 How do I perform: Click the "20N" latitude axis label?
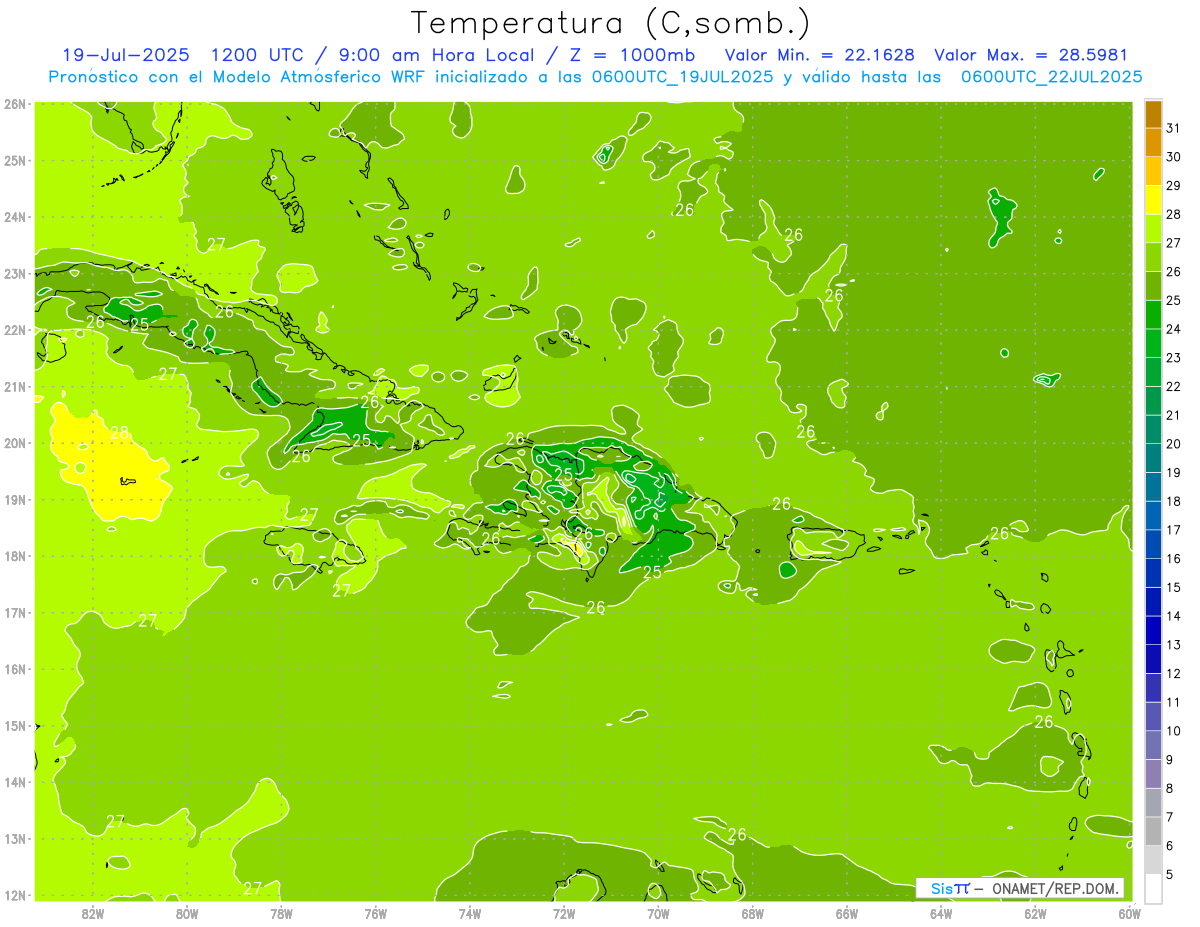[x=15, y=443]
